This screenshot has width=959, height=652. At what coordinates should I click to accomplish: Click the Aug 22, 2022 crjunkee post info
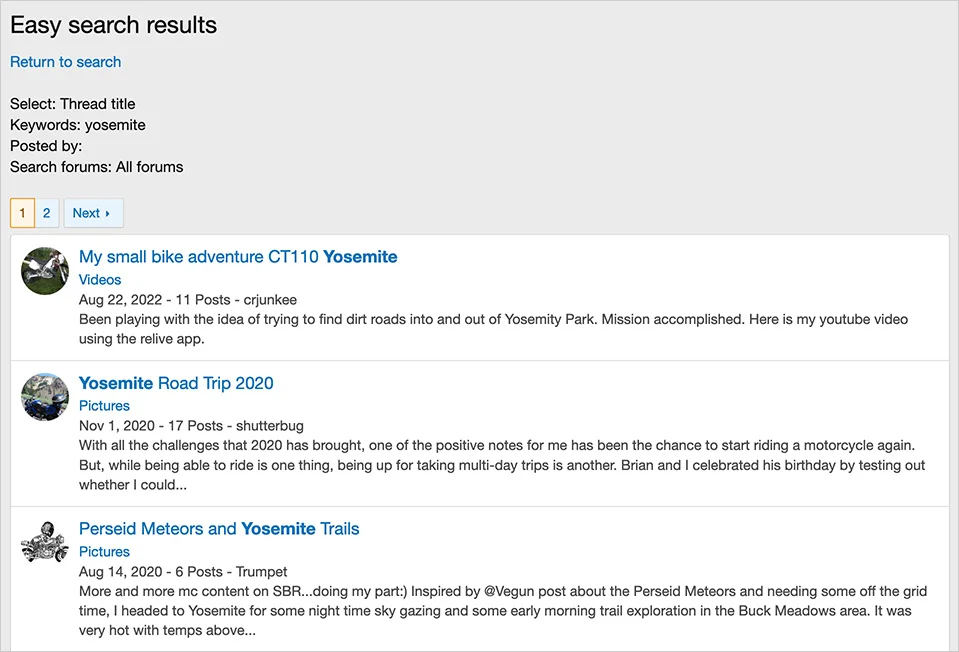coord(188,300)
